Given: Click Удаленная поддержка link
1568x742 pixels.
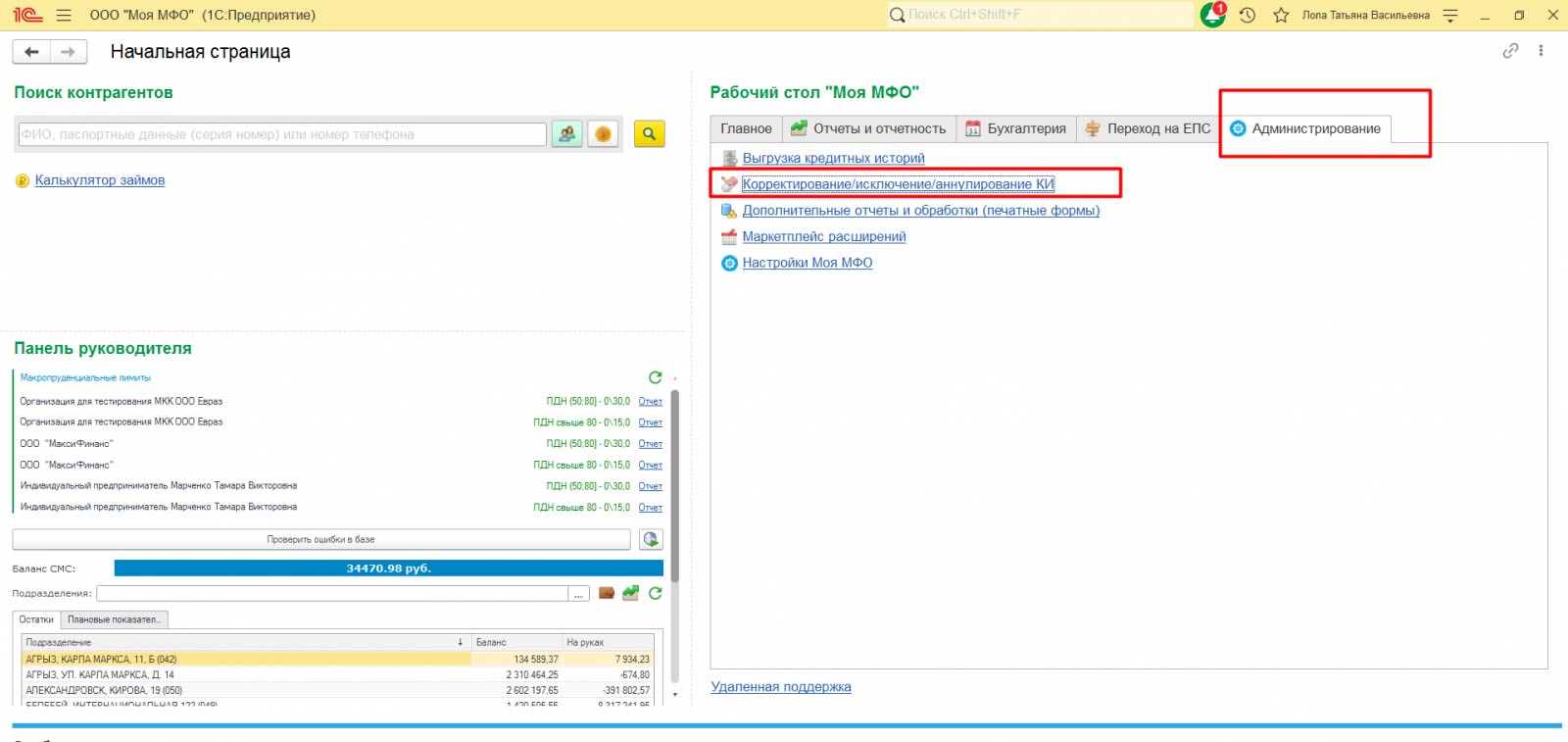Looking at the screenshot, I should [781, 687].
